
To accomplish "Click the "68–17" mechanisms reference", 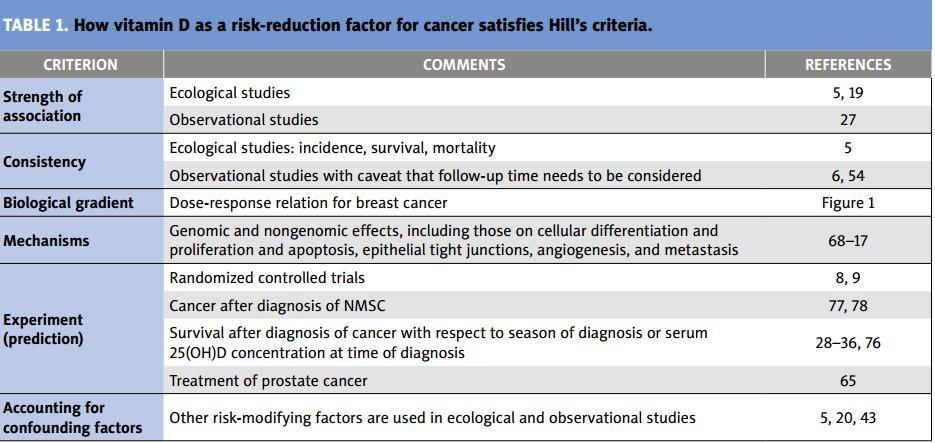I will pos(847,241).
